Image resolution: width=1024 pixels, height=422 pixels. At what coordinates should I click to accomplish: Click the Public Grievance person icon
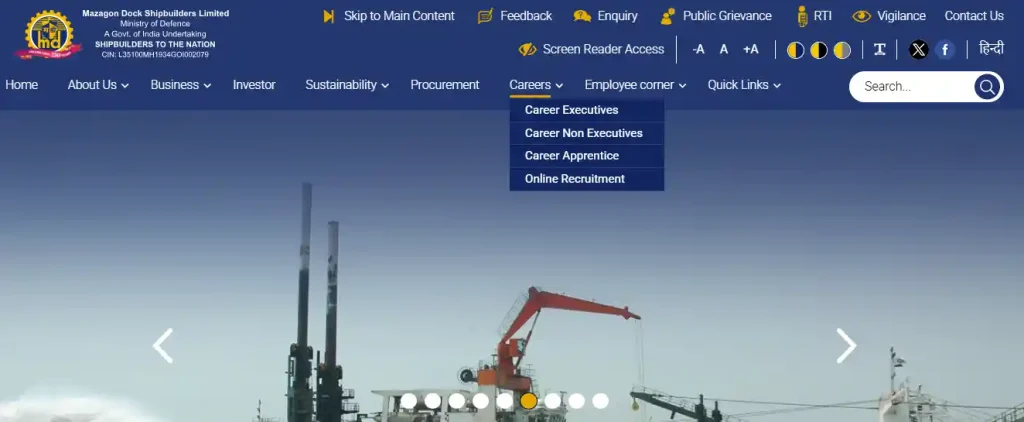coord(667,16)
